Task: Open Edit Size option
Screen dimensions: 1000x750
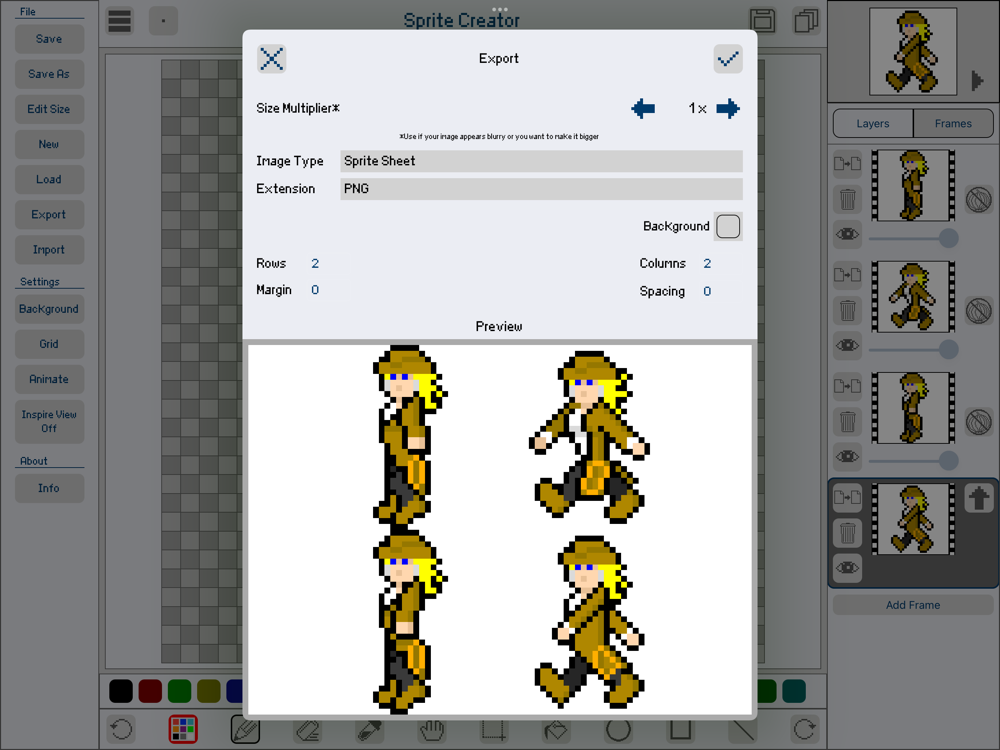Action: (x=49, y=109)
